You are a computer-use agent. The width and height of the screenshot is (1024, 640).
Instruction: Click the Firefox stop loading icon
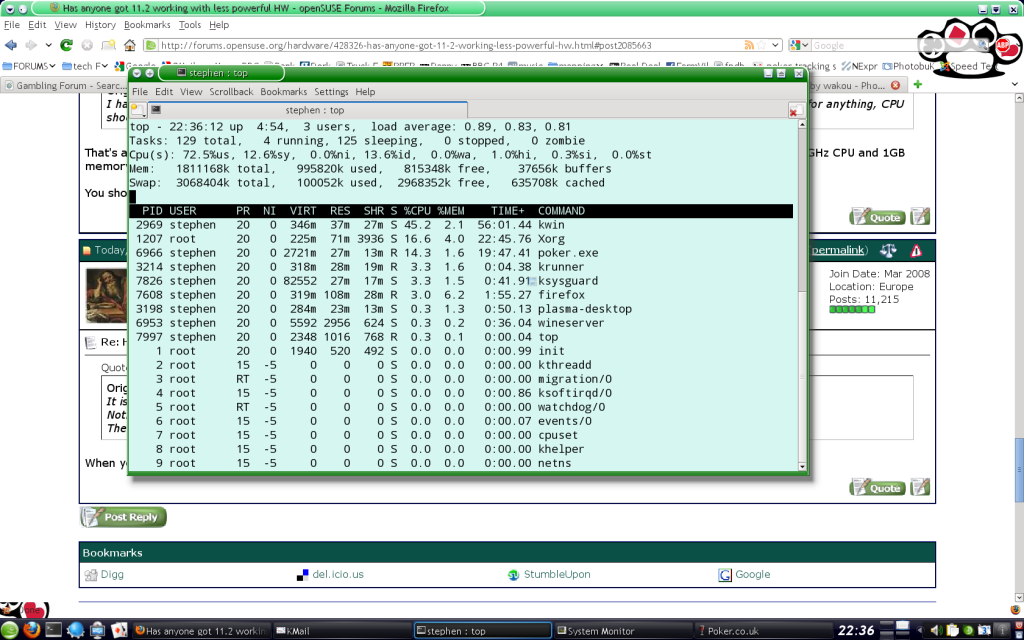pos(86,45)
